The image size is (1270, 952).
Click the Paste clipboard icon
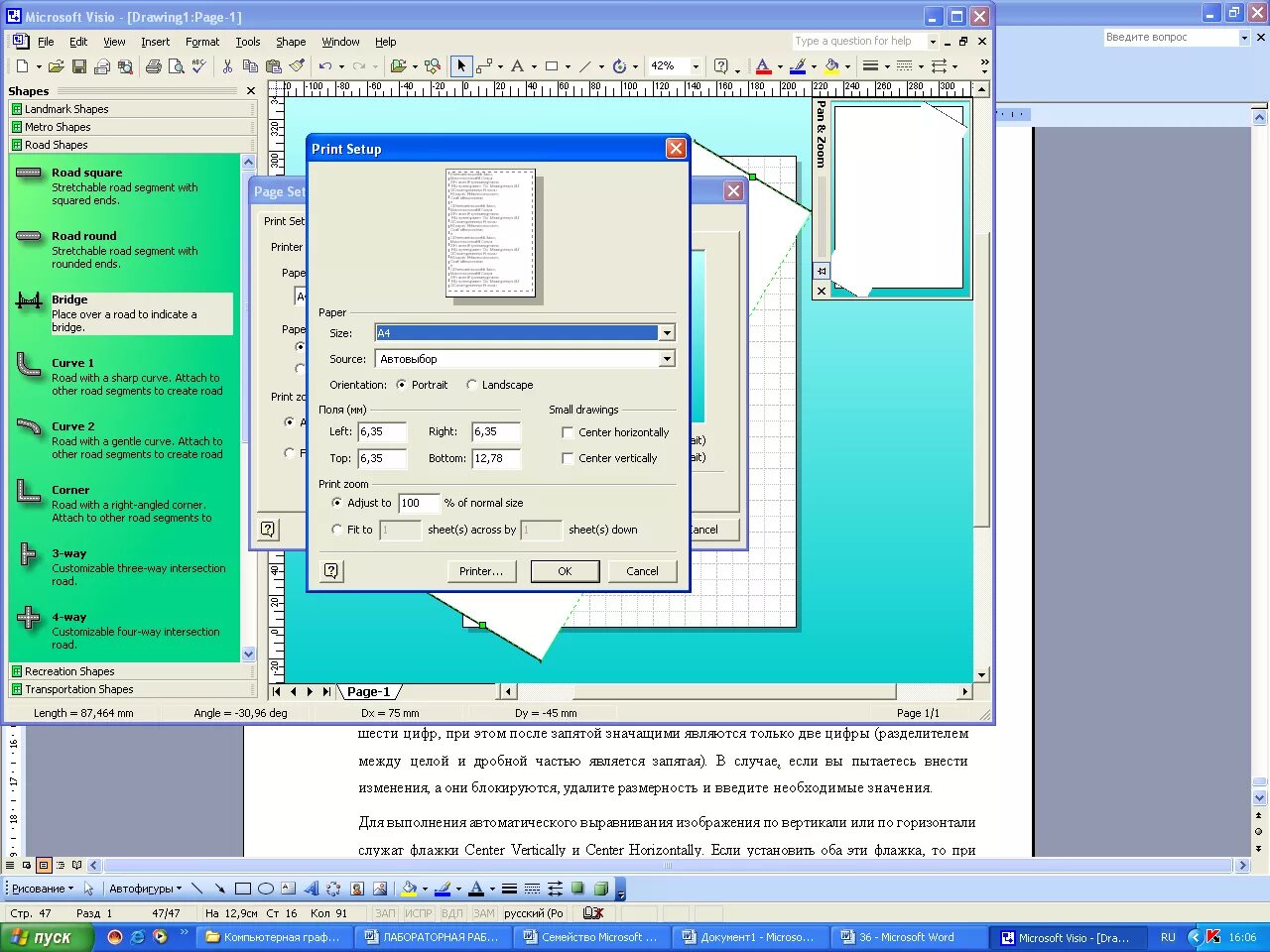(x=273, y=66)
